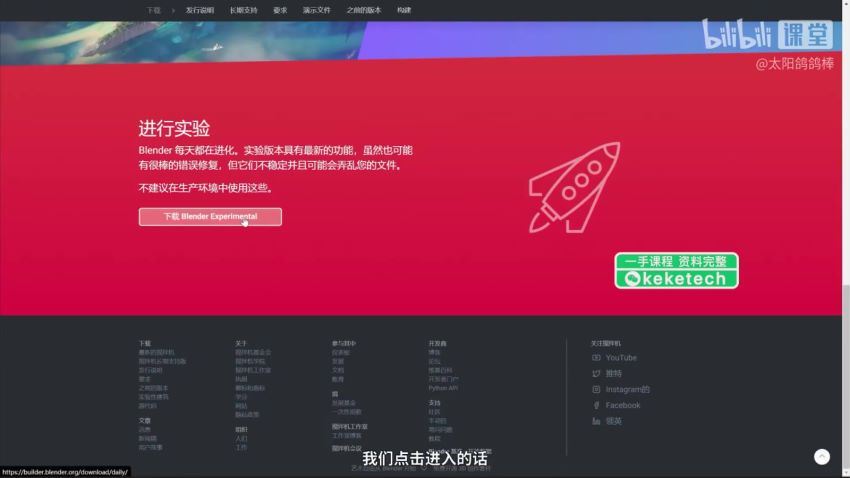Select 之前的版本 in the top navigation bar
This screenshot has height=478, width=850.
tap(364, 10)
